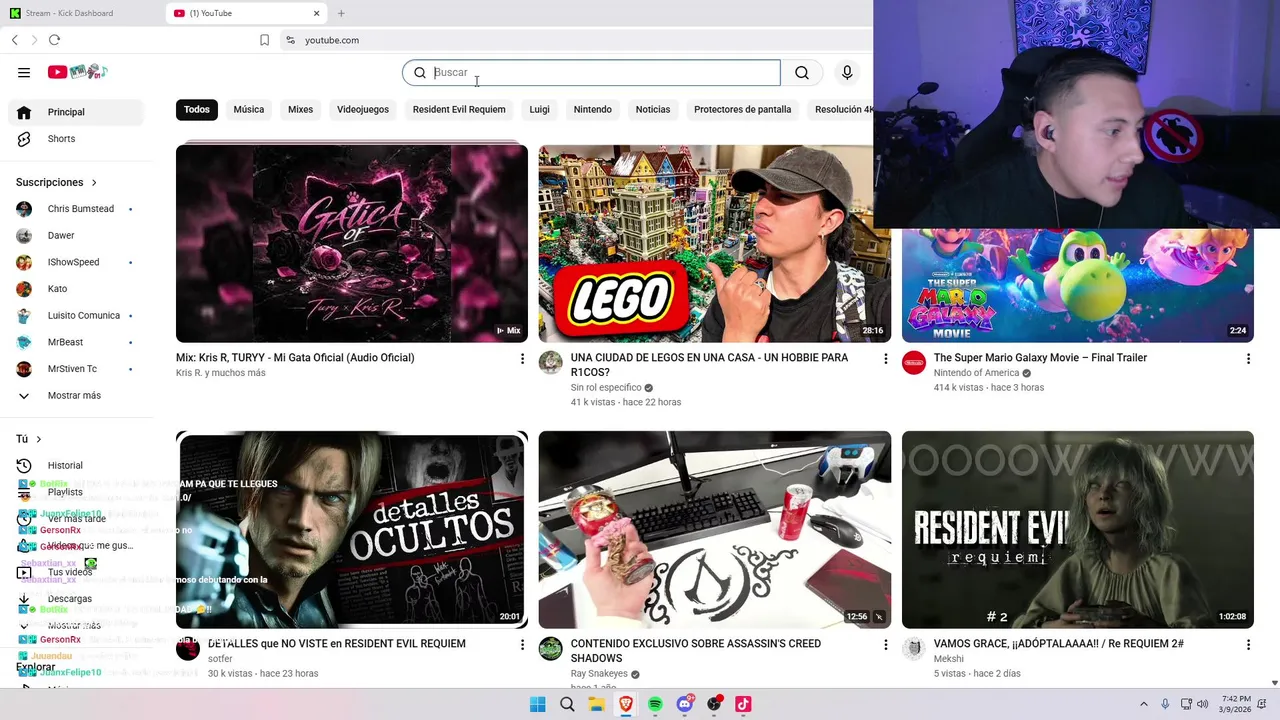The width and height of the screenshot is (1280, 720).
Task: Play Super Mario Galaxy Movie trailer thumbnail
Action: click(x=1078, y=286)
